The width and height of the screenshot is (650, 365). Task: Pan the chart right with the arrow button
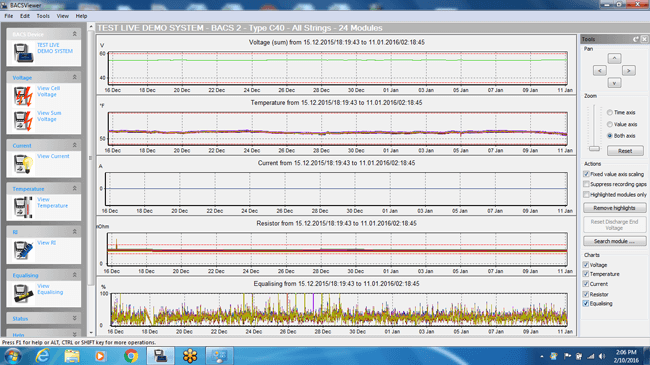click(x=628, y=71)
